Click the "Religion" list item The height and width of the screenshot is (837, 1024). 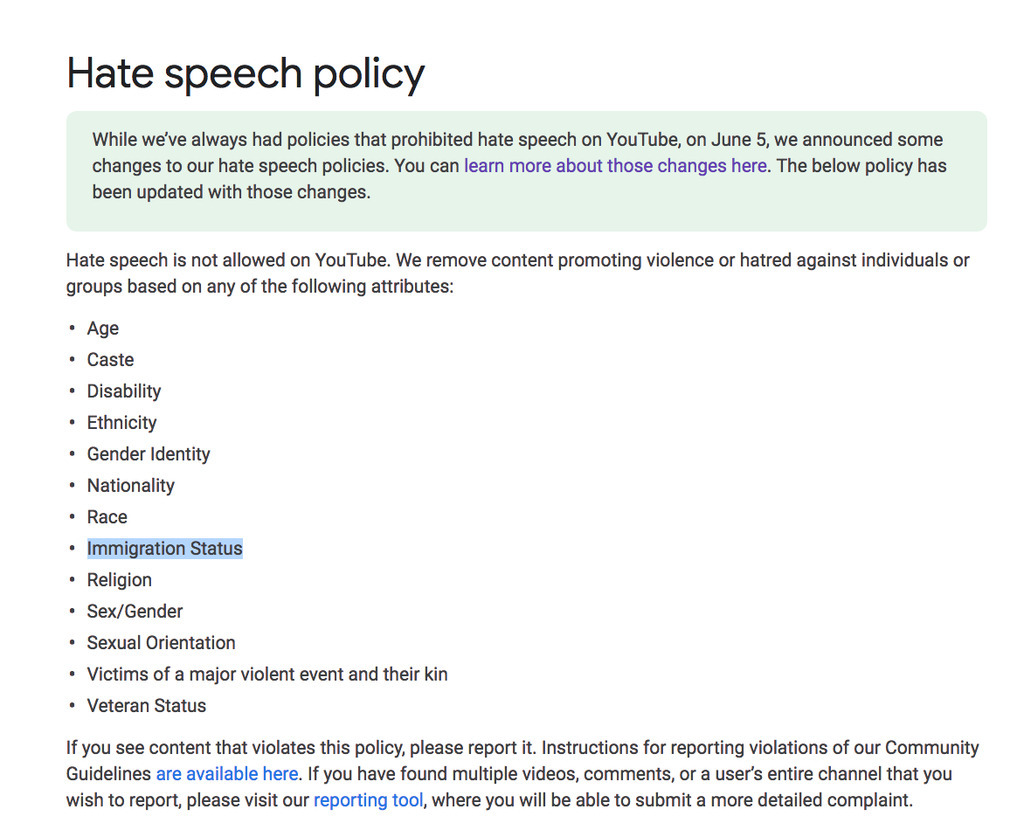click(x=119, y=581)
